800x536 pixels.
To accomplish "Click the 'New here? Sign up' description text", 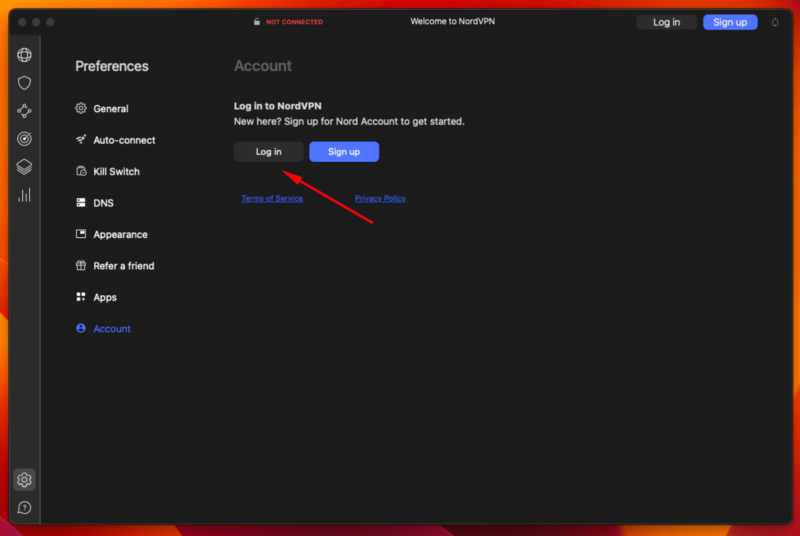I will pyautogui.click(x=349, y=121).
